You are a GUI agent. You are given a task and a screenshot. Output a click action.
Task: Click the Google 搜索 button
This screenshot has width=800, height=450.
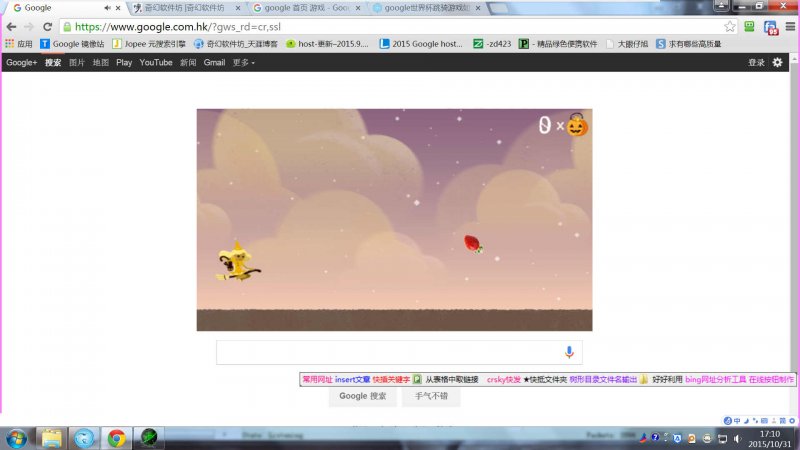pyautogui.click(x=363, y=396)
